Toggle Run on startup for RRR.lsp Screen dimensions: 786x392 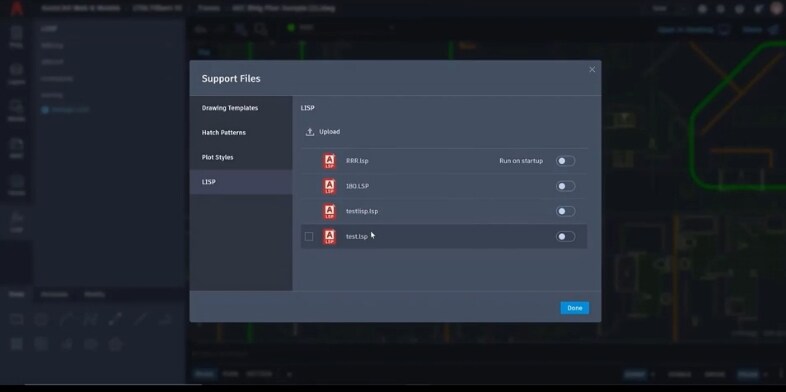tap(565, 161)
